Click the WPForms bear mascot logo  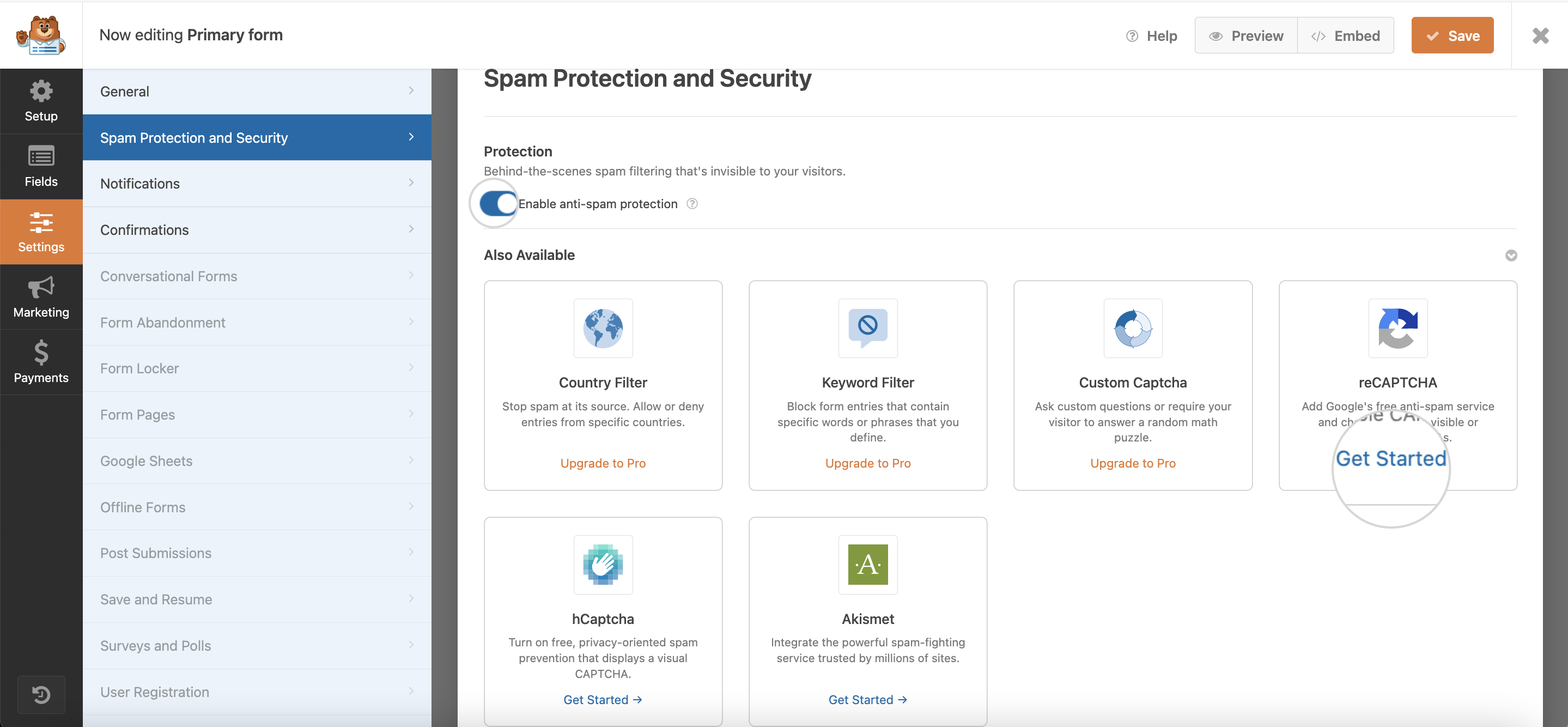[41, 35]
